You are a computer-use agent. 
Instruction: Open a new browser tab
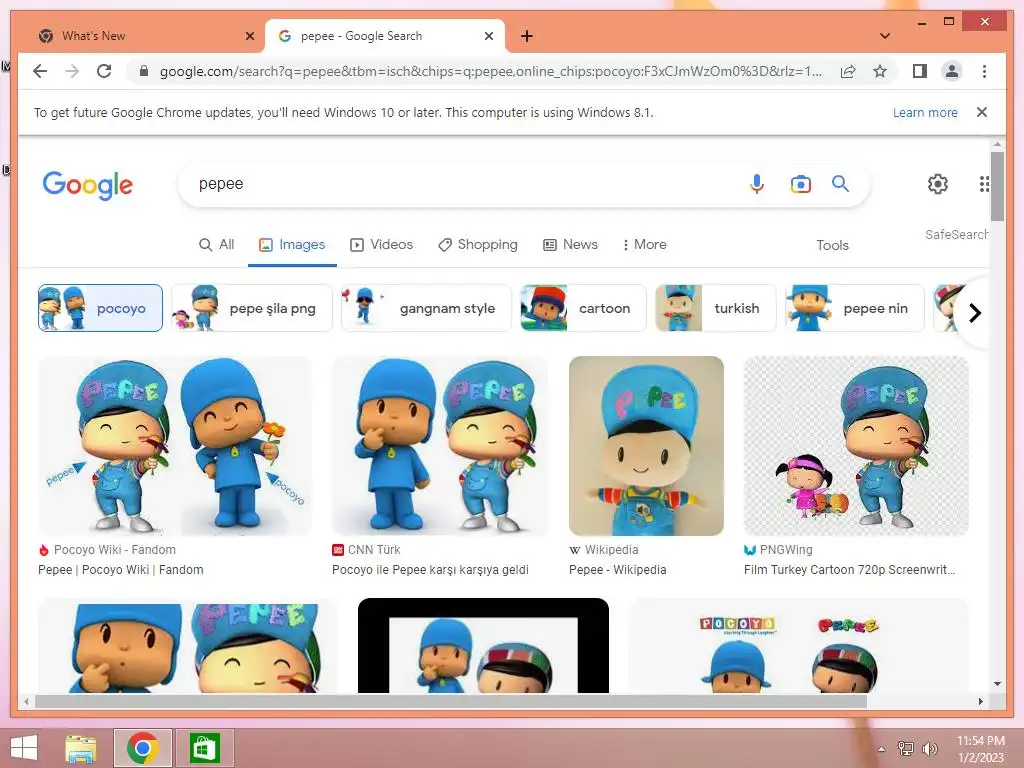click(x=526, y=36)
